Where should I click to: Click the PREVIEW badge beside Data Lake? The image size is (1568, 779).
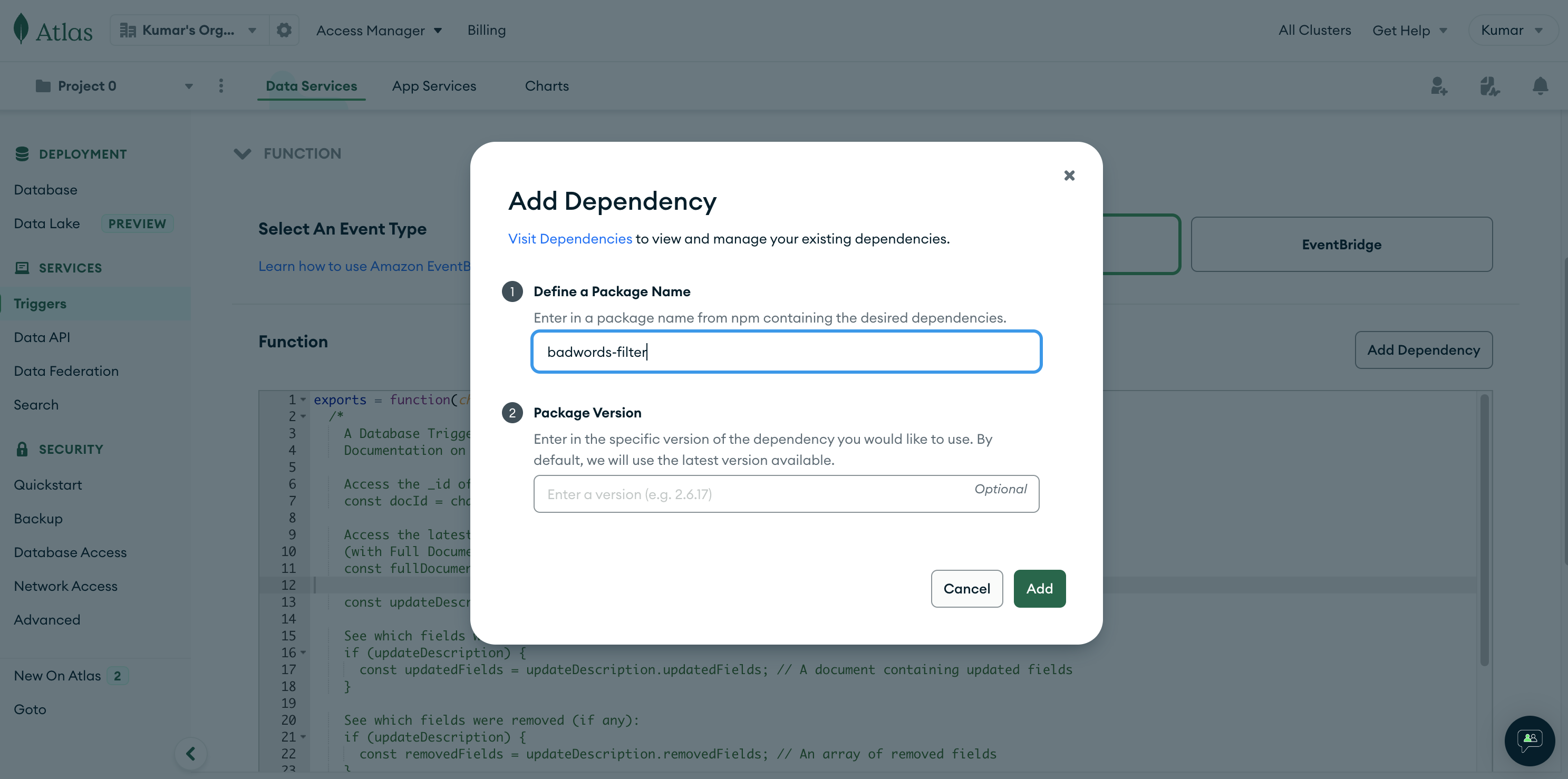point(137,223)
